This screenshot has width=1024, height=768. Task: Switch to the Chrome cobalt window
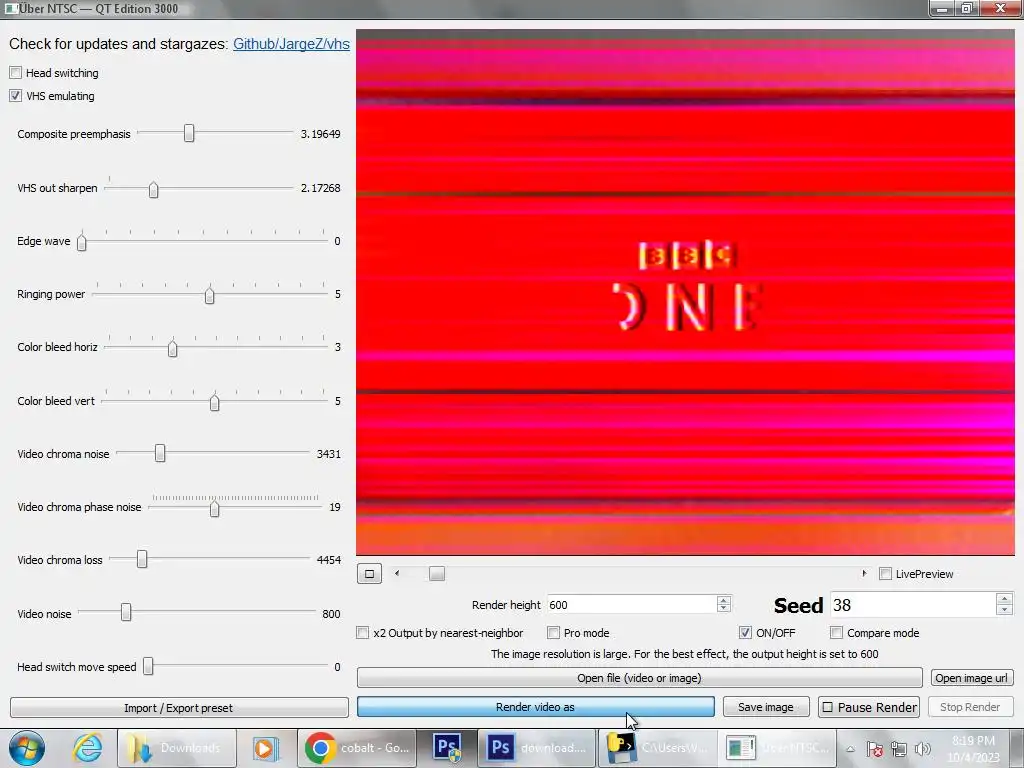coord(357,748)
